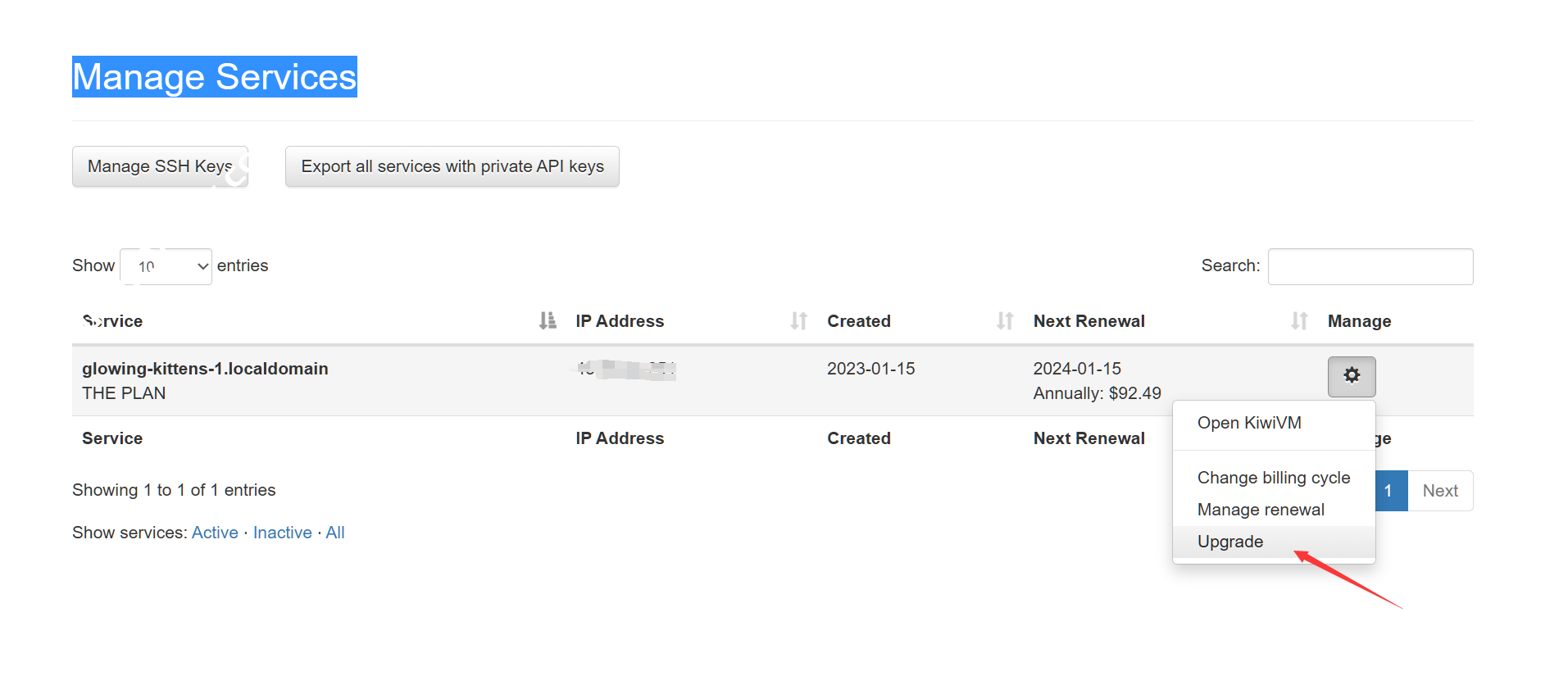Show Active services link
This screenshot has height=685, width=1568.
pyautogui.click(x=215, y=533)
